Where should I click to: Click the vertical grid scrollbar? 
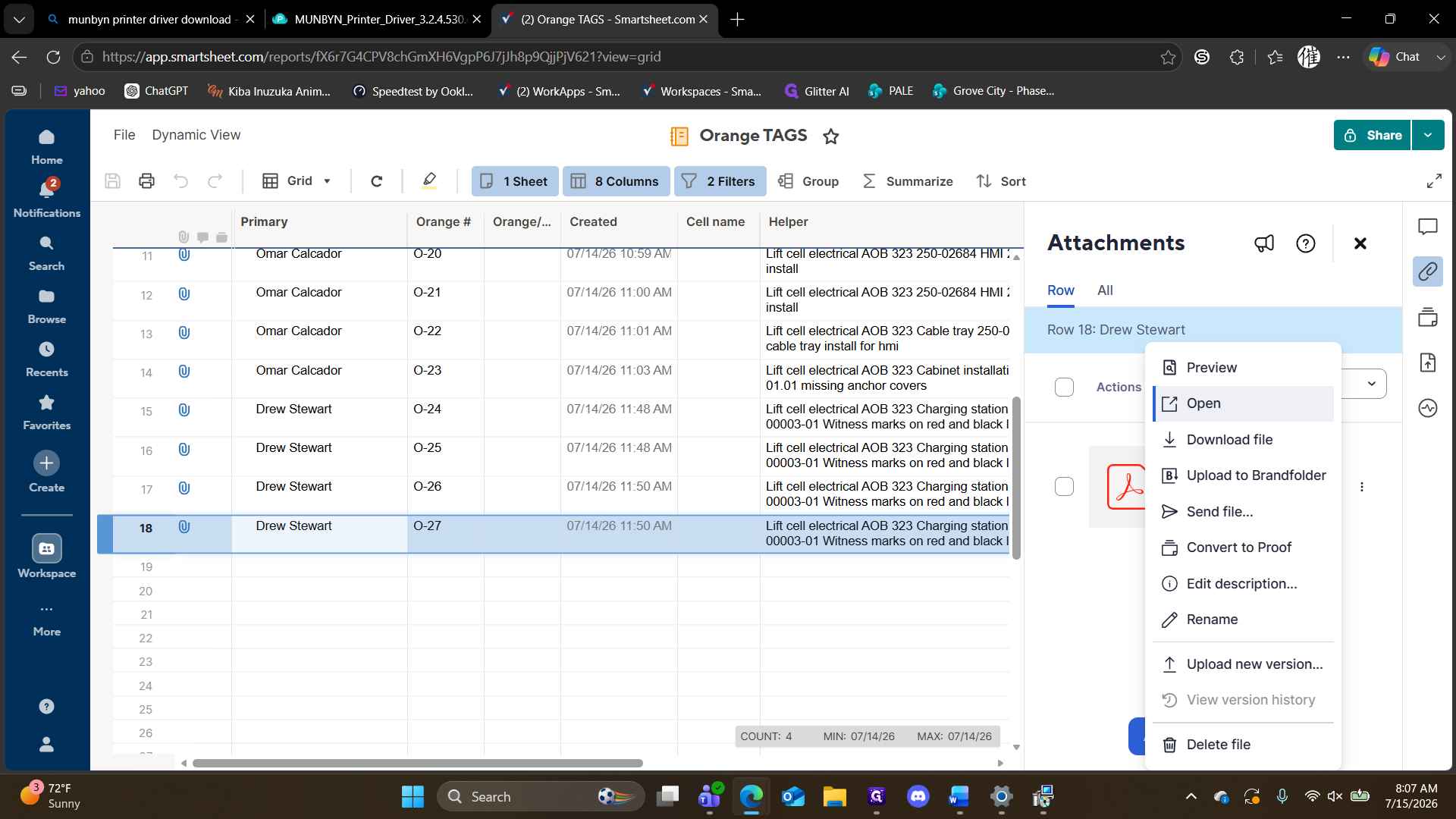click(x=1016, y=478)
